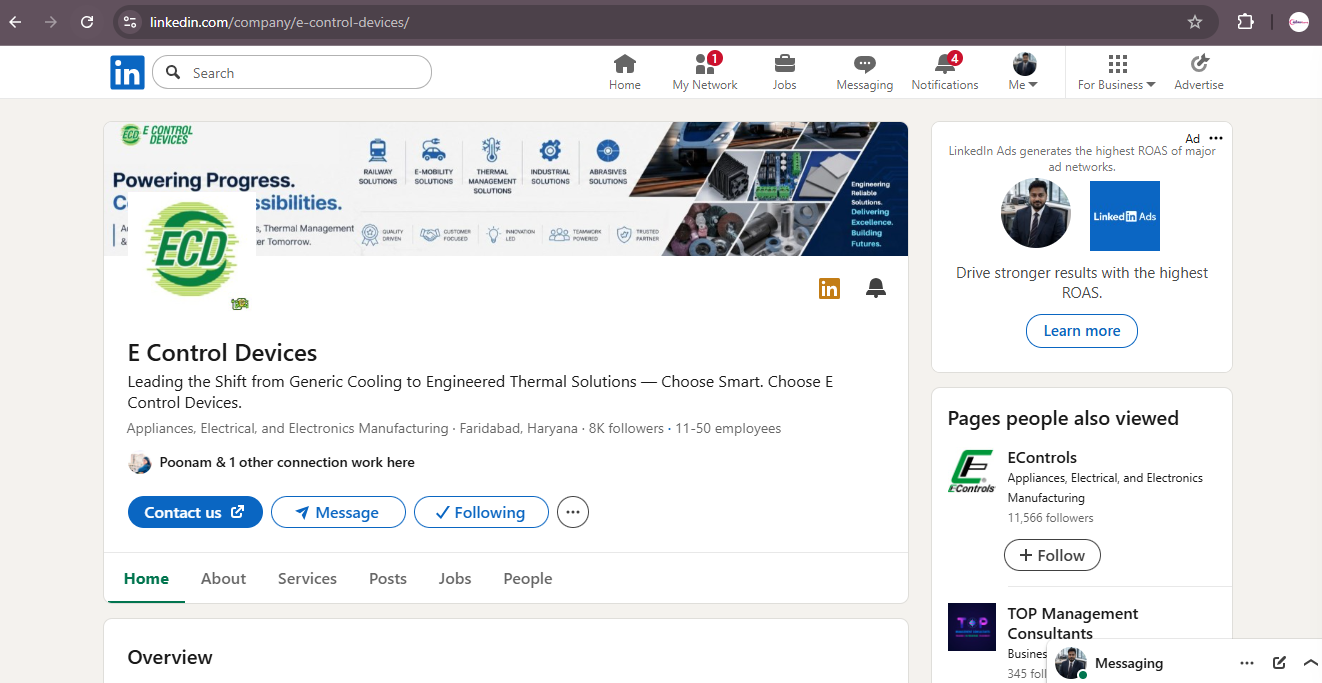Open the browser extensions puzzle icon

(1245, 22)
